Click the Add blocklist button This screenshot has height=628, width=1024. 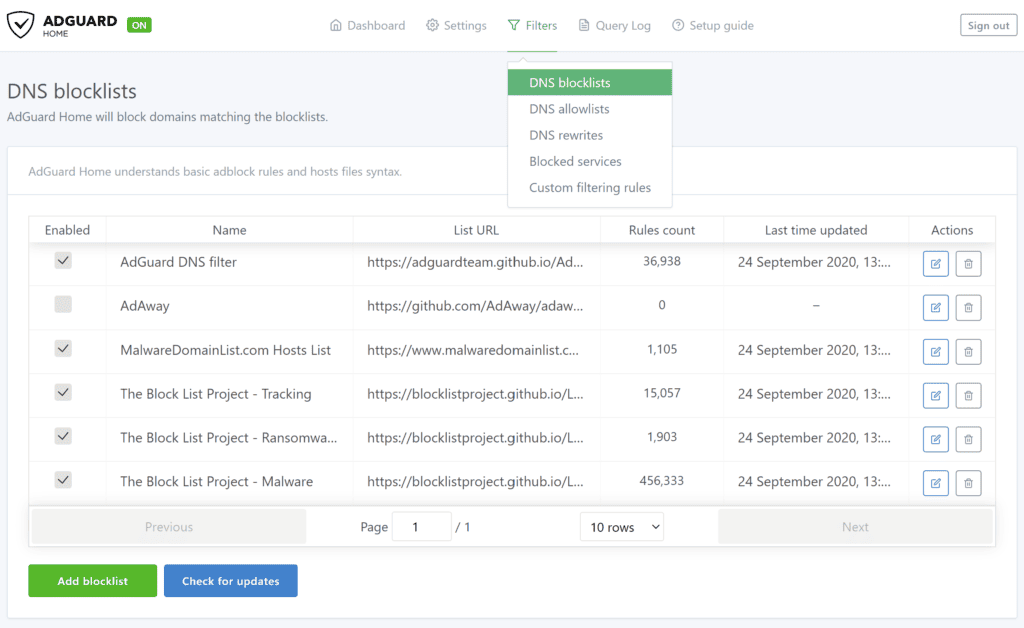coord(93,581)
